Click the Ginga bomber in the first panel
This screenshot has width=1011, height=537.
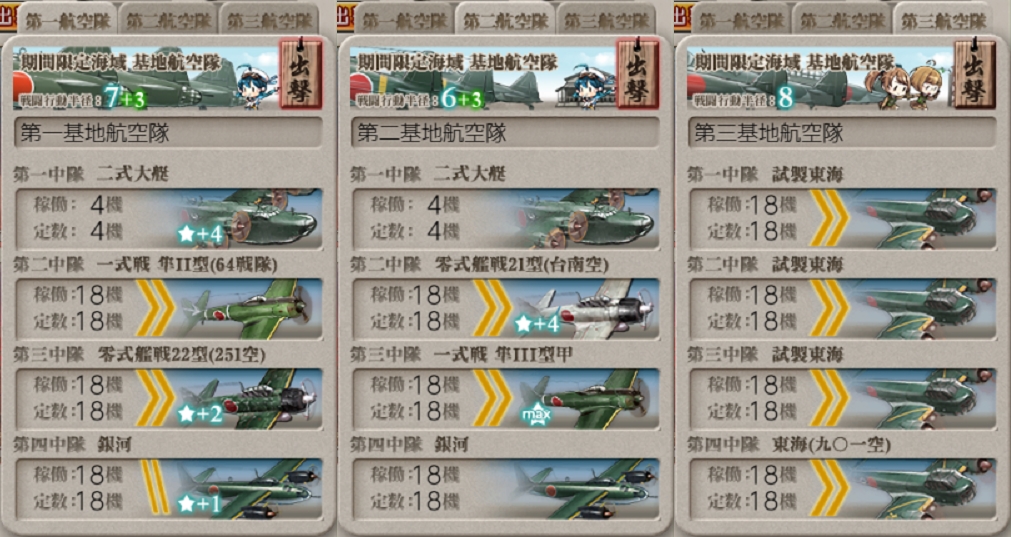tap(168, 489)
